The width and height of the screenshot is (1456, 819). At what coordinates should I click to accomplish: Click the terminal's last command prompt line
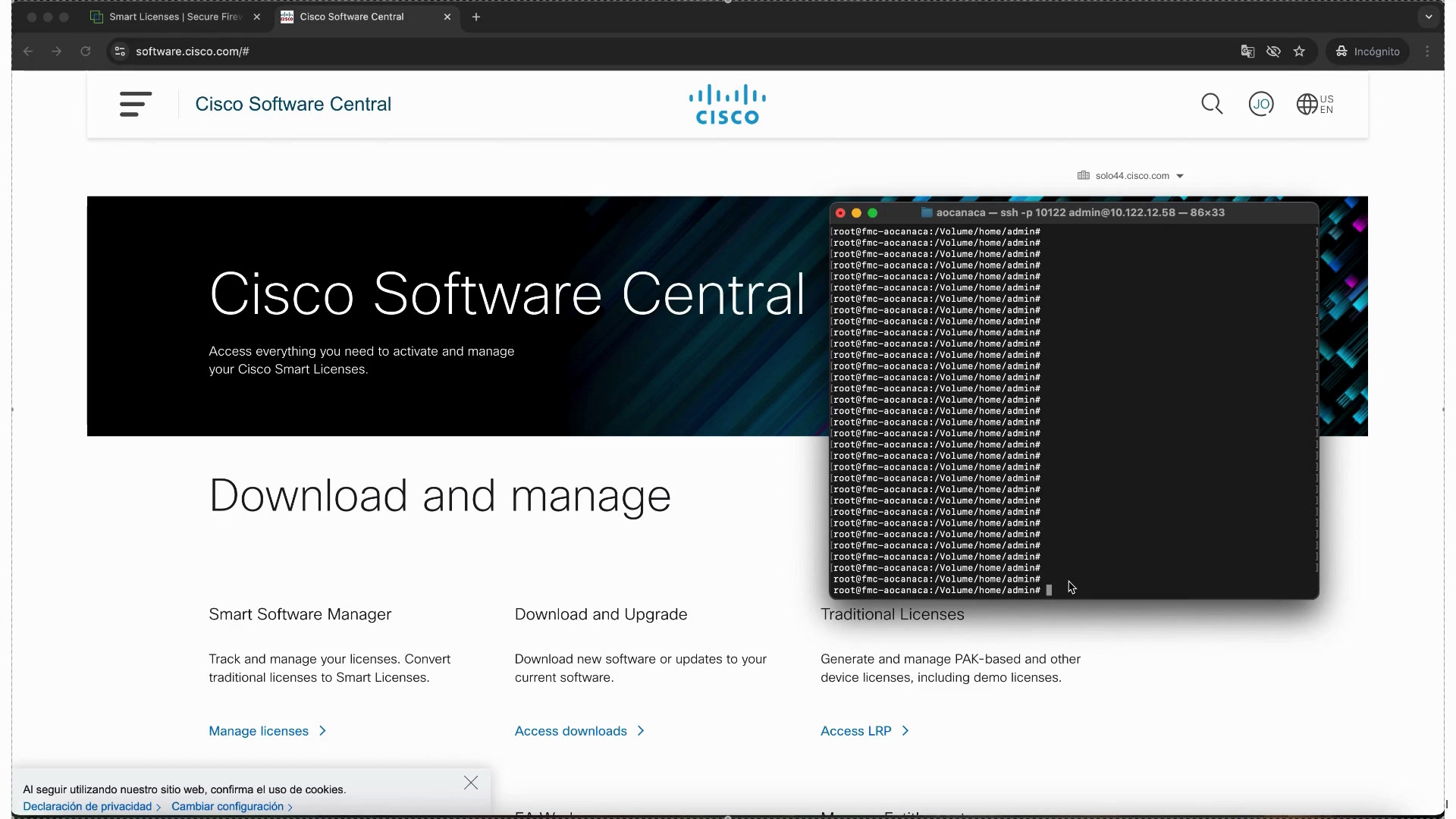[942, 591]
